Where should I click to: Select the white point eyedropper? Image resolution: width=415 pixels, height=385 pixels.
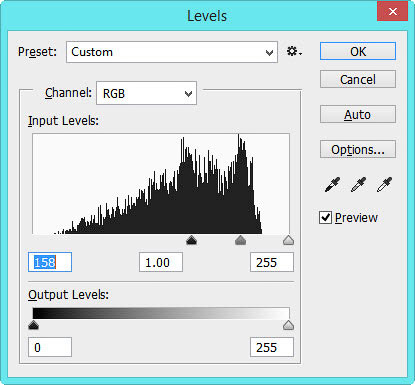384,184
